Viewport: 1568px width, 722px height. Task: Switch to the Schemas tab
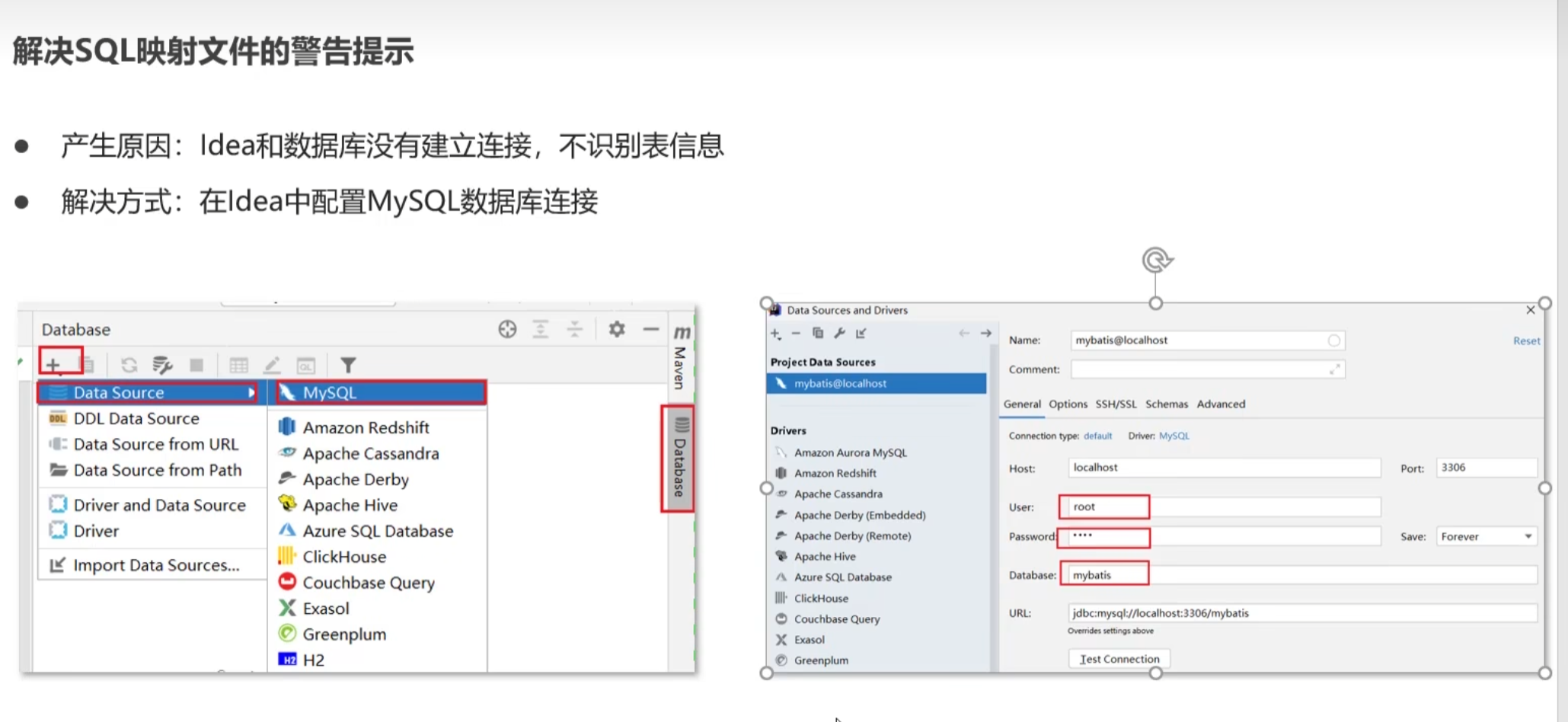(1167, 404)
